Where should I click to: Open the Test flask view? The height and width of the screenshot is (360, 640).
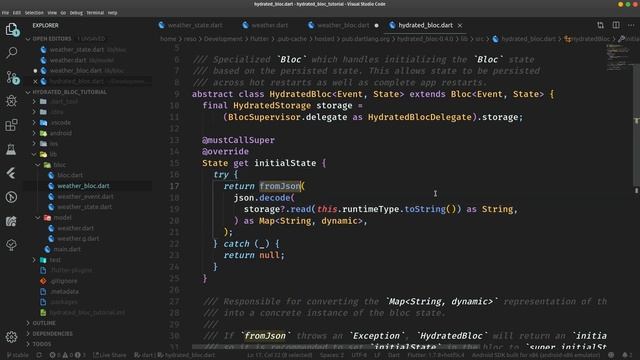(x=11, y=149)
